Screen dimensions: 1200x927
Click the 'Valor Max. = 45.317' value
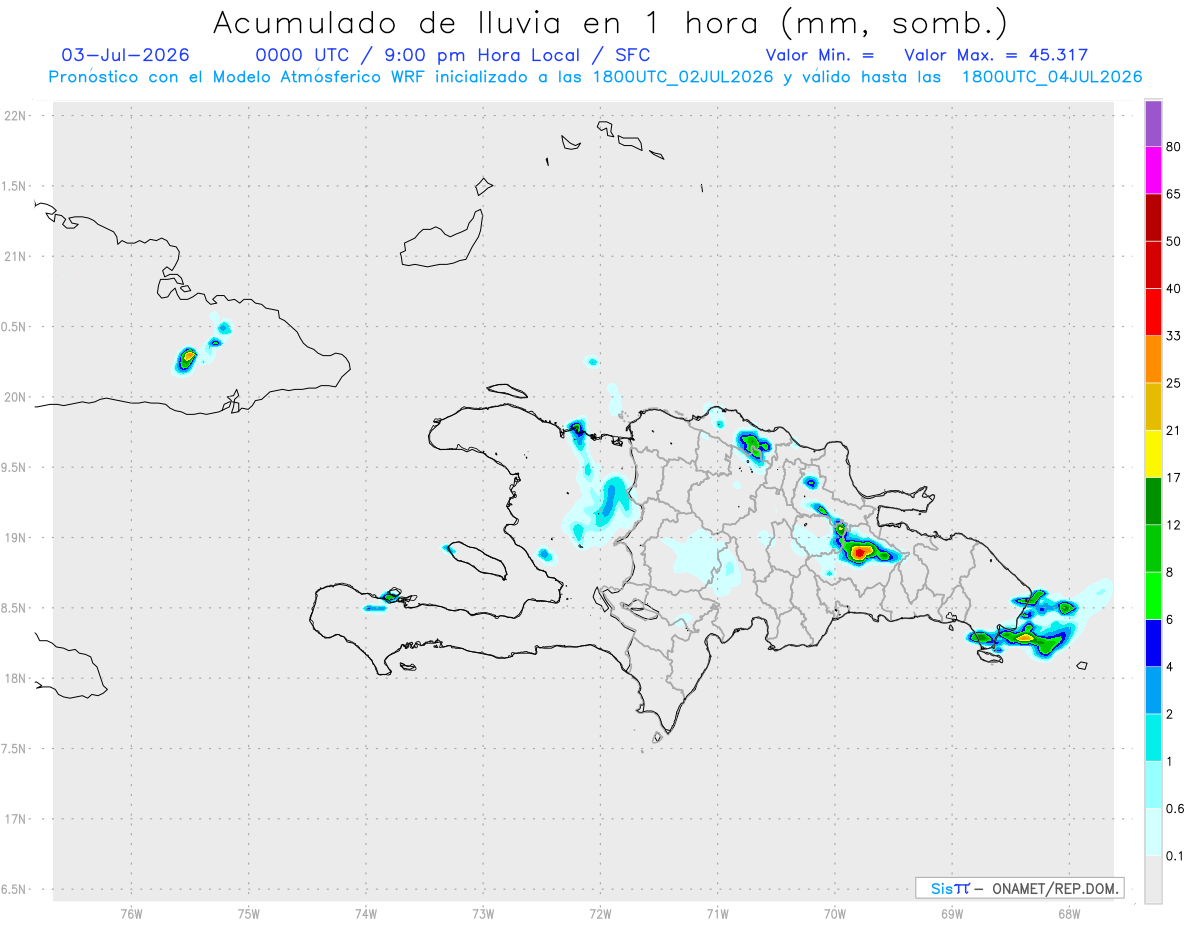tap(996, 55)
